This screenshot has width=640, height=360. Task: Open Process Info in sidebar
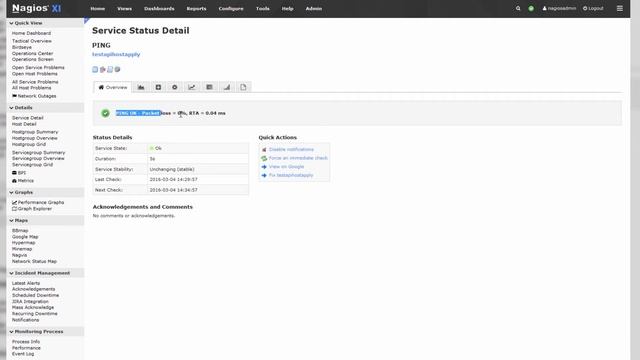pos(26,342)
